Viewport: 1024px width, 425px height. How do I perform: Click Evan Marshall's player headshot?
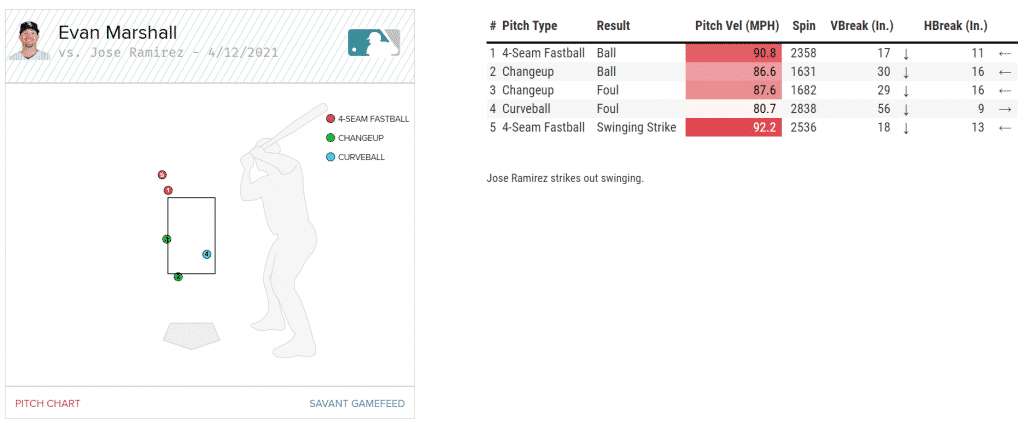pos(27,42)
